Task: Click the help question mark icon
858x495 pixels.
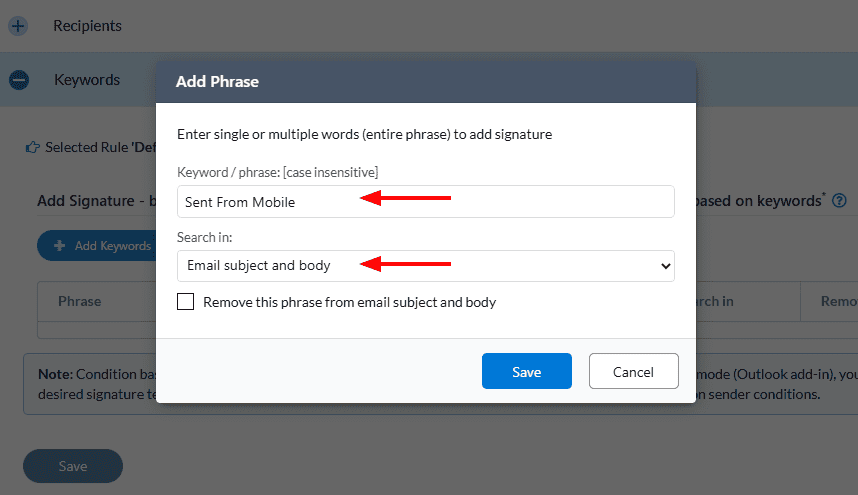Action: click(x=840, y=201)
